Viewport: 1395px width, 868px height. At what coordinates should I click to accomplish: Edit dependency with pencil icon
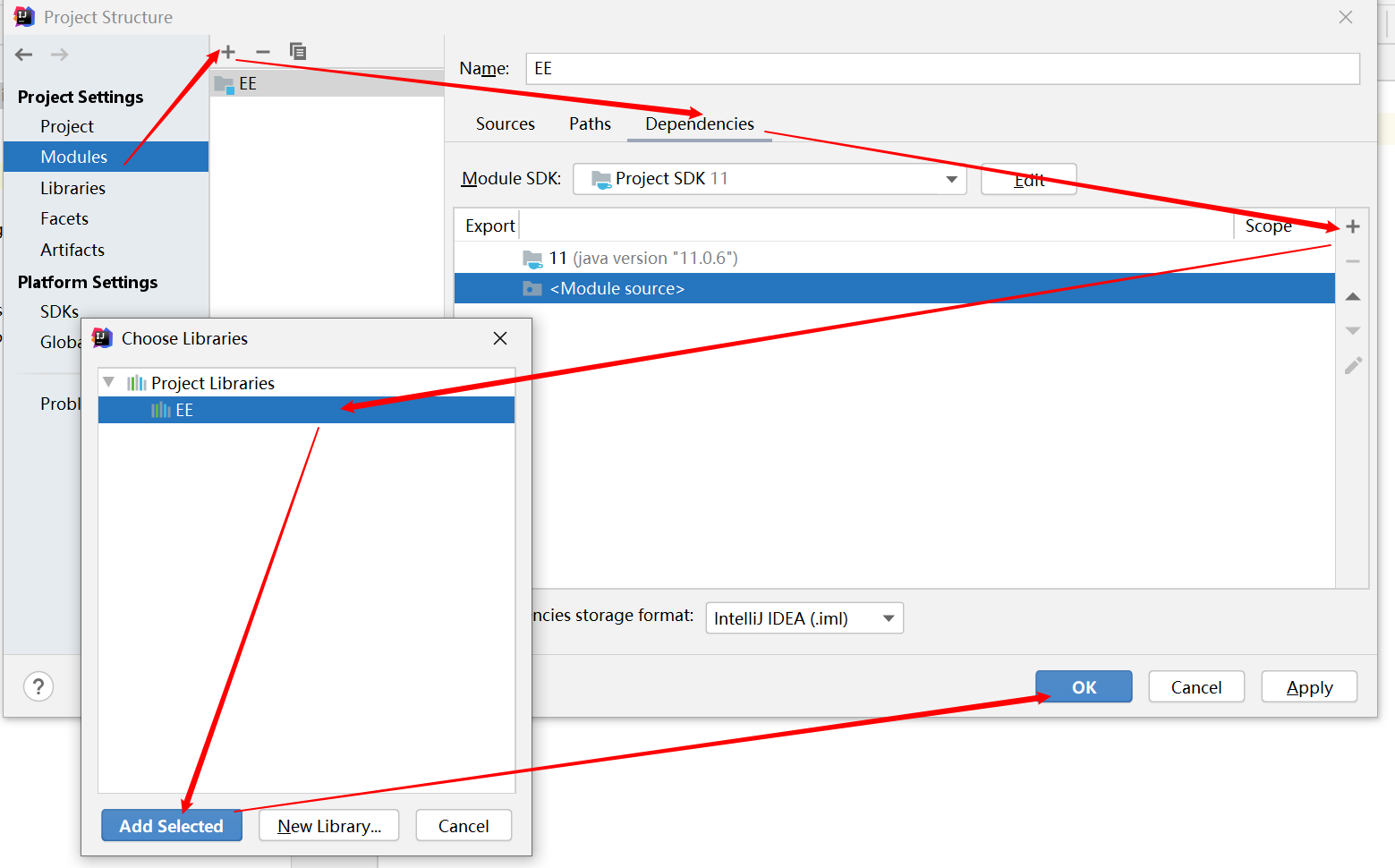(1353, 365)
